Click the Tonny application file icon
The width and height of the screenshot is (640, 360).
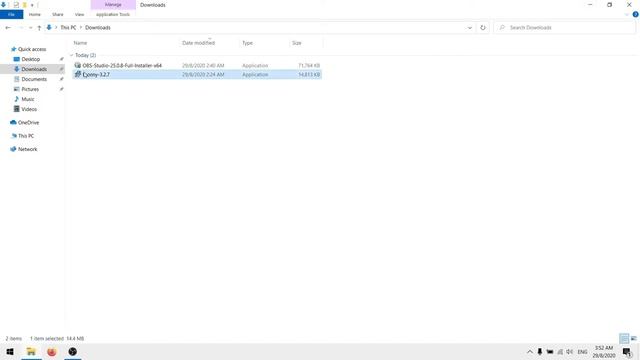click(x=78, y=74)
